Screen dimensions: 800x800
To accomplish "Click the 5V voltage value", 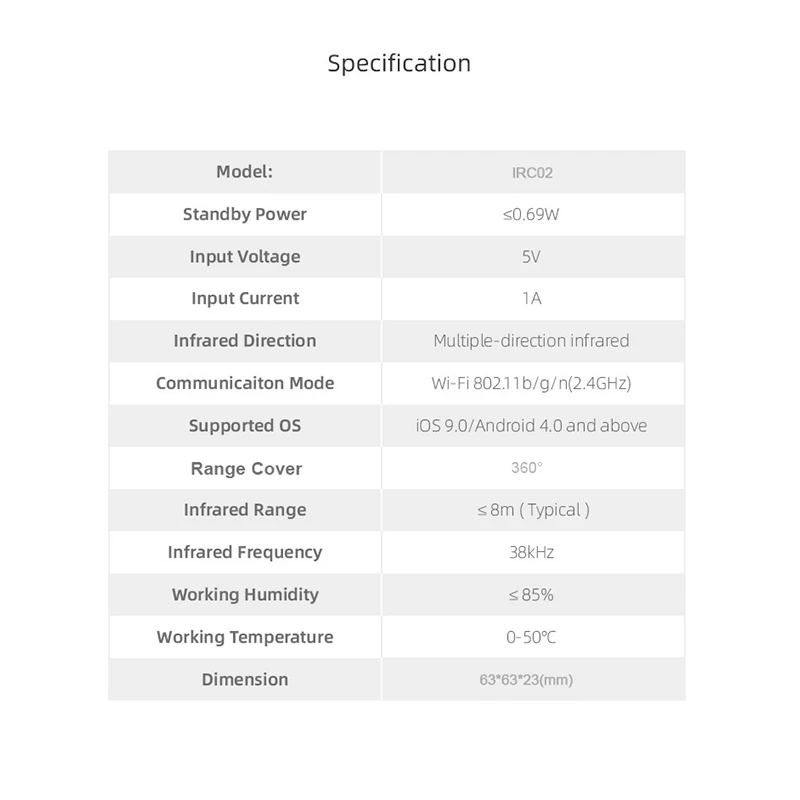I will coord(531,257).
